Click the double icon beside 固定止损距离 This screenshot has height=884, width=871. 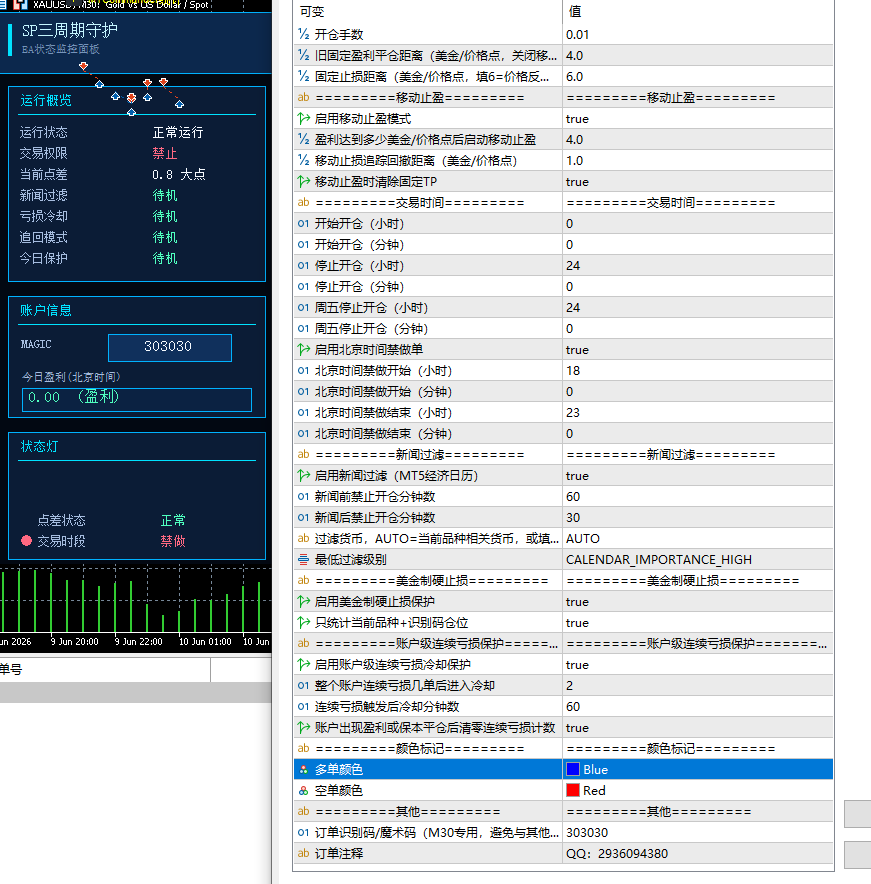coord(303,77)
